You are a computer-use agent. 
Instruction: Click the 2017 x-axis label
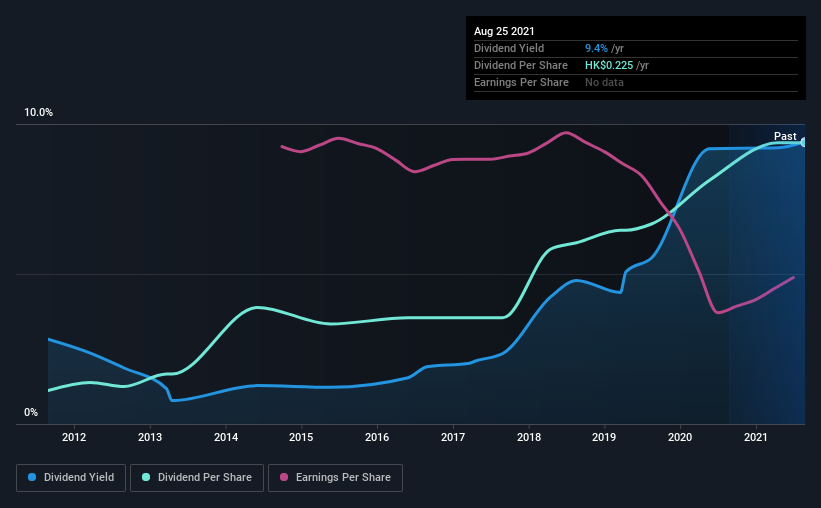(x=453, y=437)
